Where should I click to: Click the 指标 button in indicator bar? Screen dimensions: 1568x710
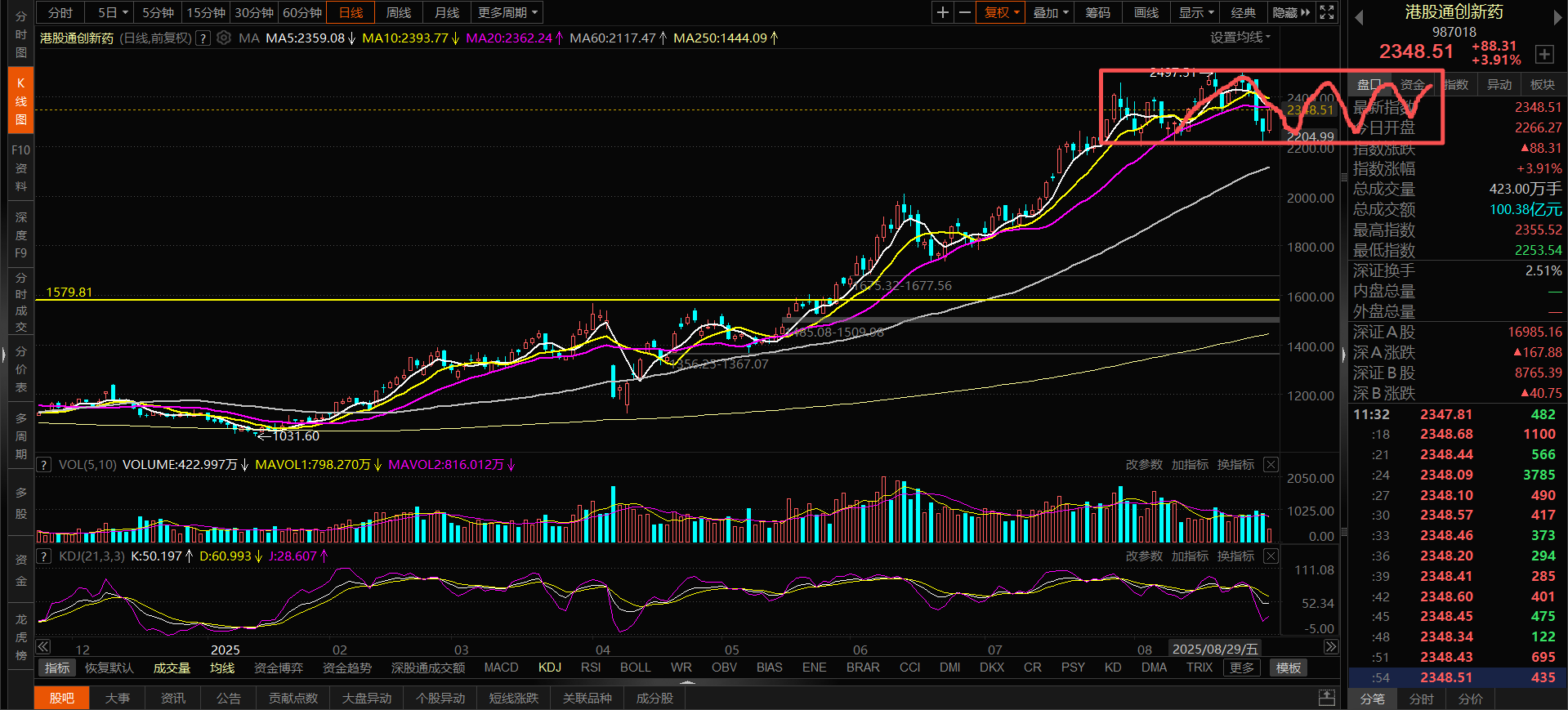57,668
